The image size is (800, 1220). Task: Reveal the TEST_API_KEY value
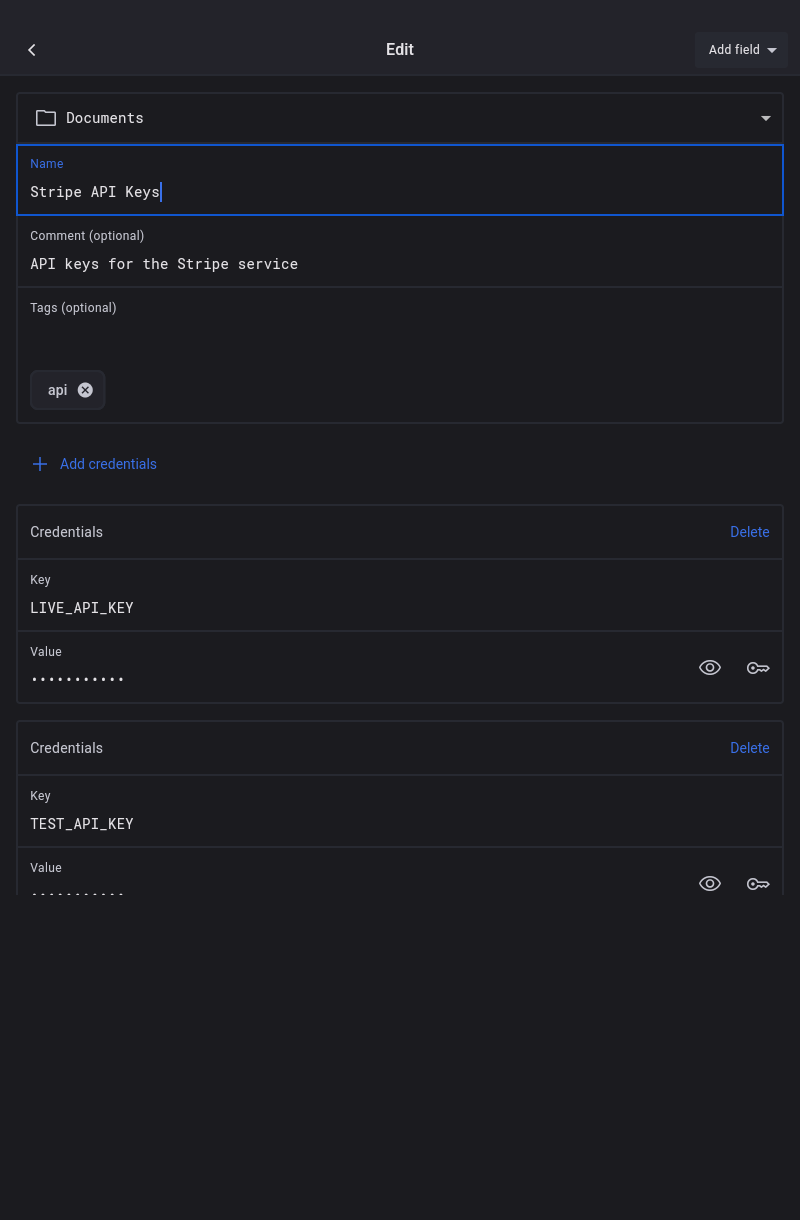(710, 883)
